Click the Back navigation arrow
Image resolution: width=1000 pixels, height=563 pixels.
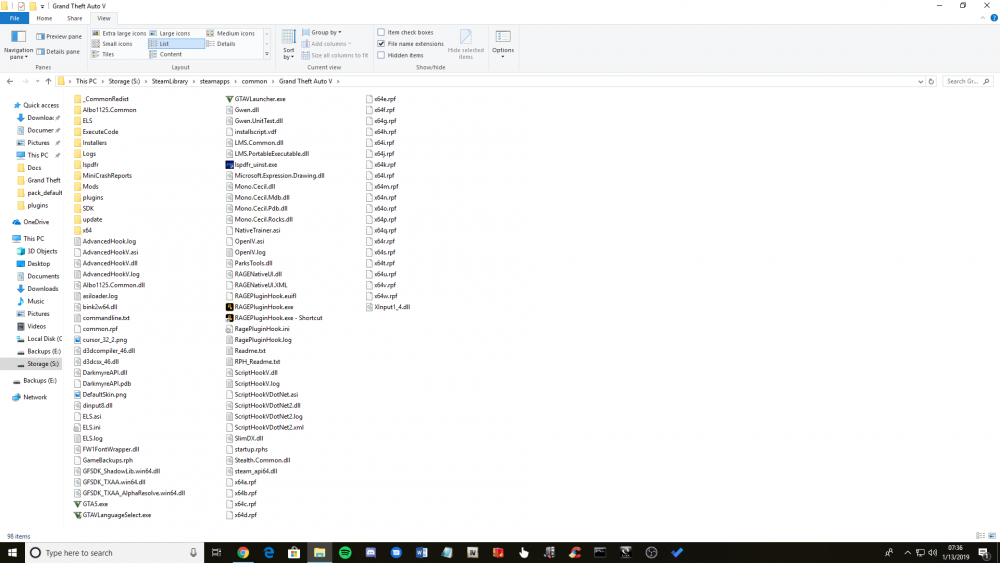pos(10,82)
